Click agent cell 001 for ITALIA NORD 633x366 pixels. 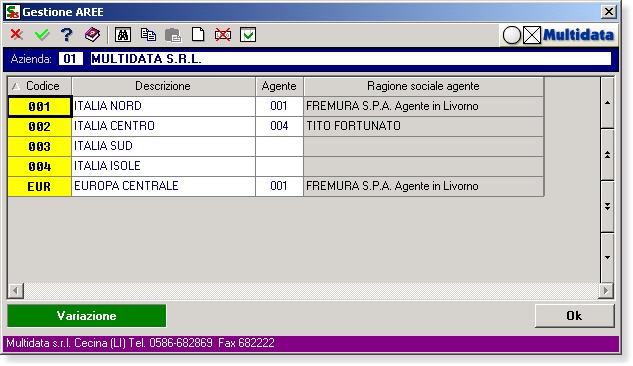pos(279,106)
